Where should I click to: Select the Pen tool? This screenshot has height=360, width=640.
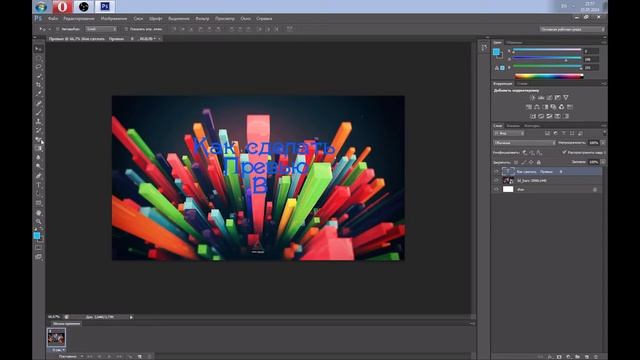coord(38,176)
